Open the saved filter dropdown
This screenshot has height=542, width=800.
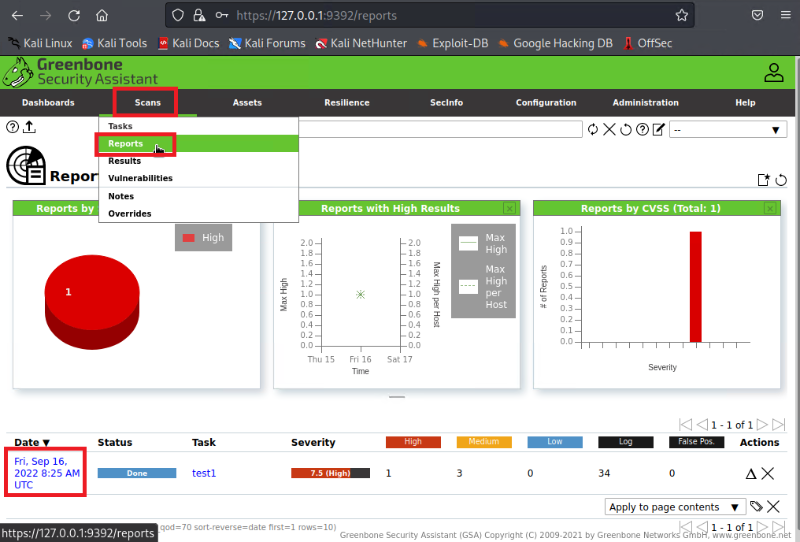coord(728,130)
